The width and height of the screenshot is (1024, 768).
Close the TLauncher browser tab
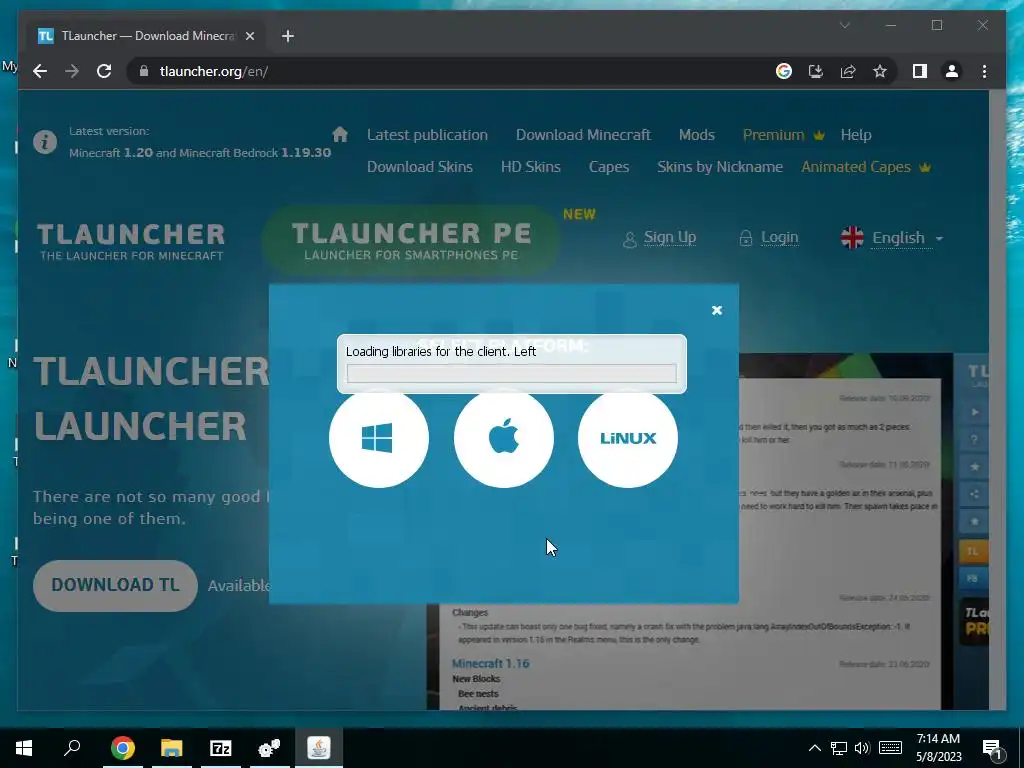(249, 36)
